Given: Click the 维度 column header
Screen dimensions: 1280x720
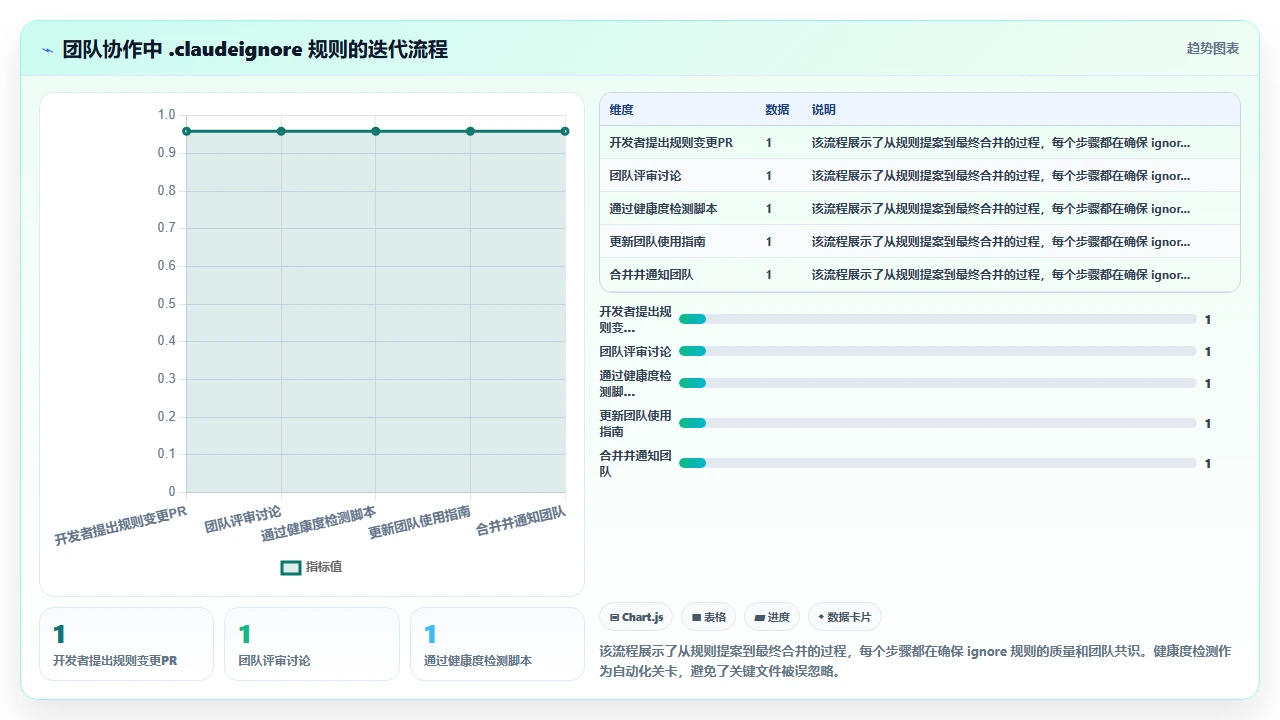Looking at the screenshot, I should 621,110.
